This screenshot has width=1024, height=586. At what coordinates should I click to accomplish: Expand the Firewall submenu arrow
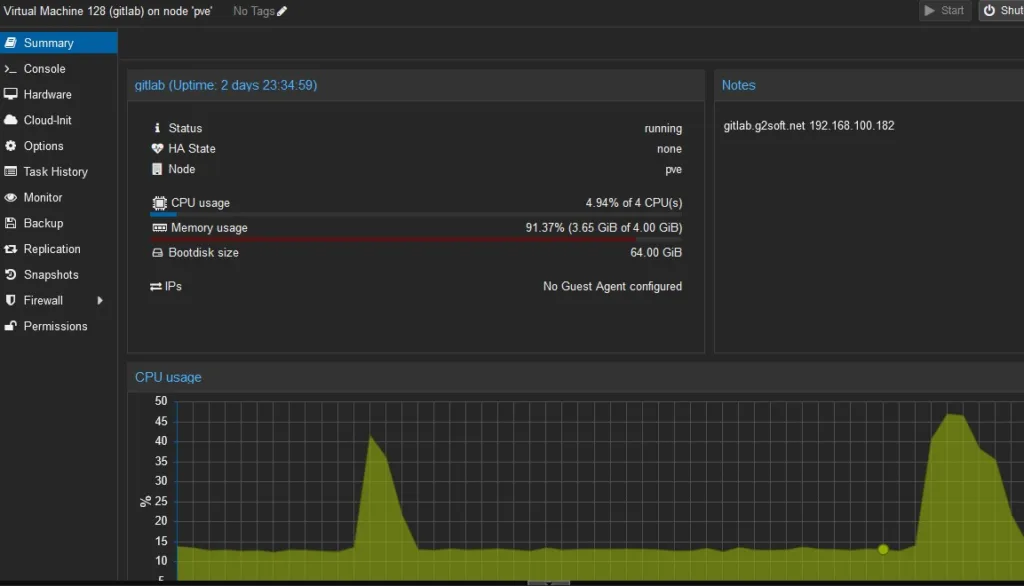[x=100, y=301]
